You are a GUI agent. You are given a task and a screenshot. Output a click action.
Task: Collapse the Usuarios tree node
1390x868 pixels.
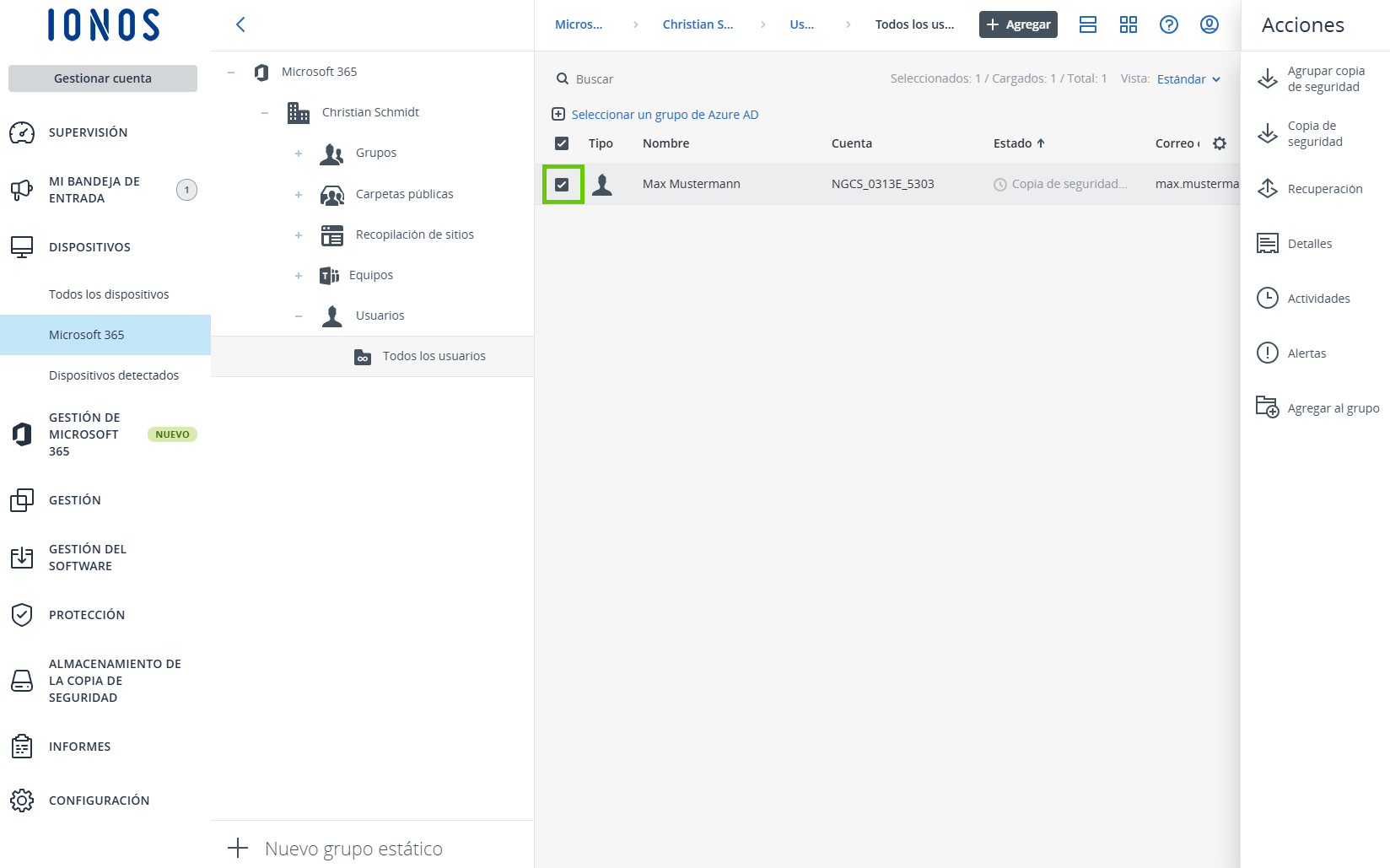coord(299,315)
